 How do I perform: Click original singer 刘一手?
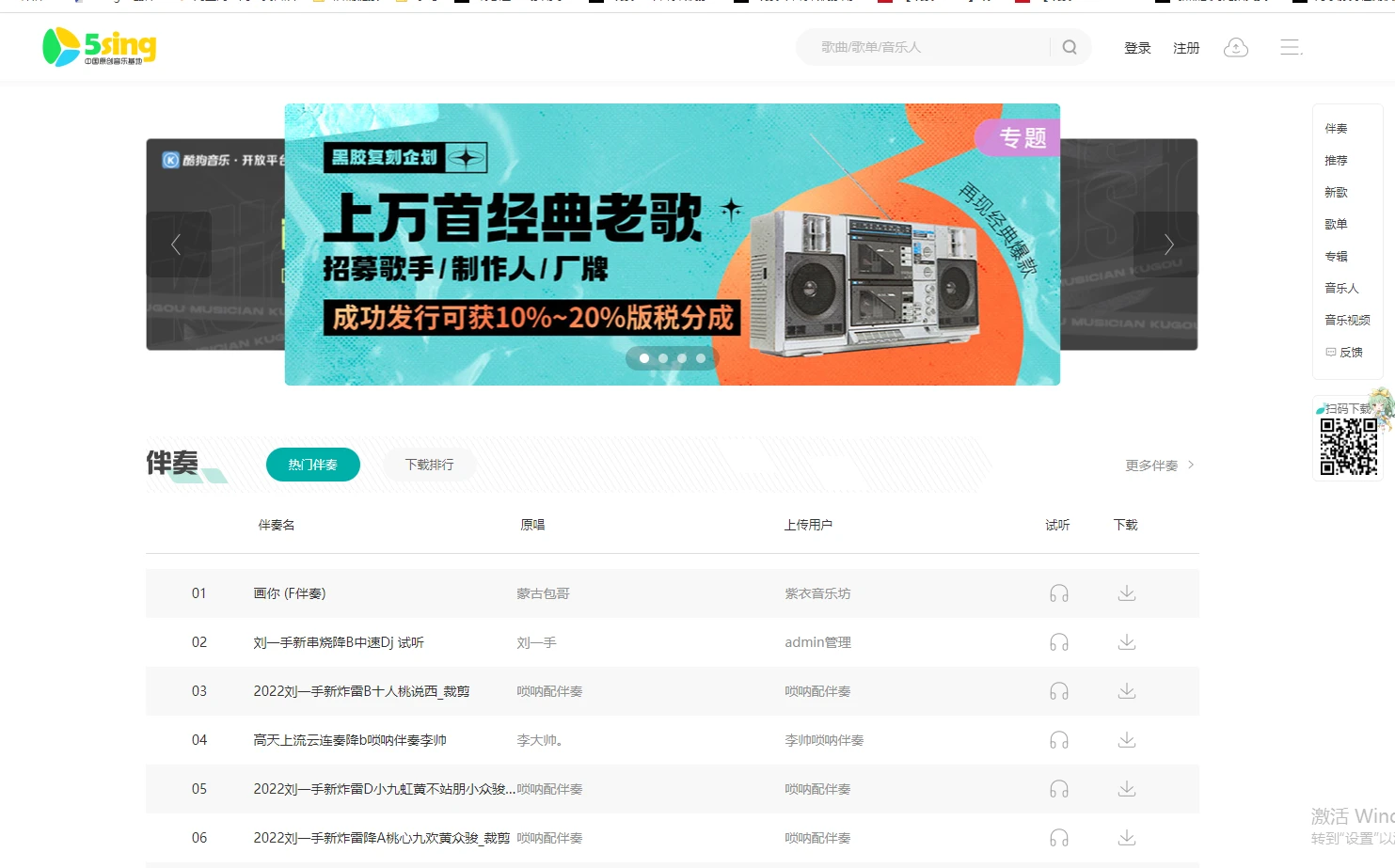tap(536, 642)
